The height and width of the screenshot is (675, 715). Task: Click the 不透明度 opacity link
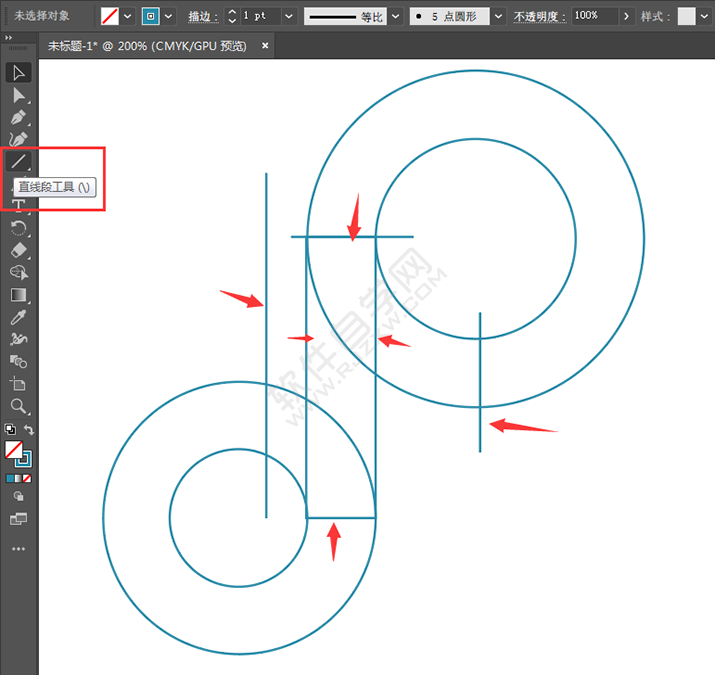(x=540, y=17)
